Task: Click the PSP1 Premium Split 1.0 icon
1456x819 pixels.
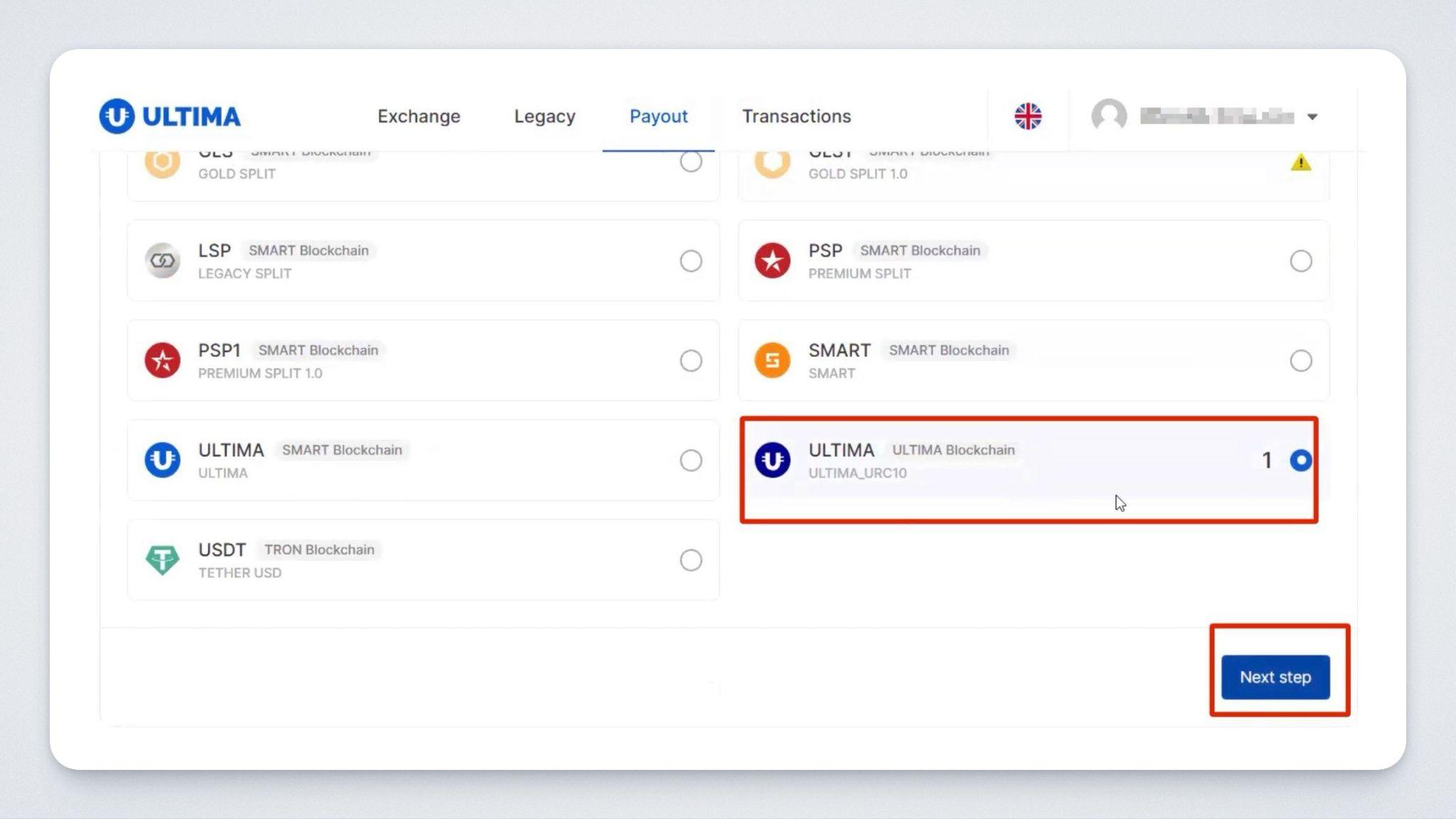Action: tap(162, 360)
